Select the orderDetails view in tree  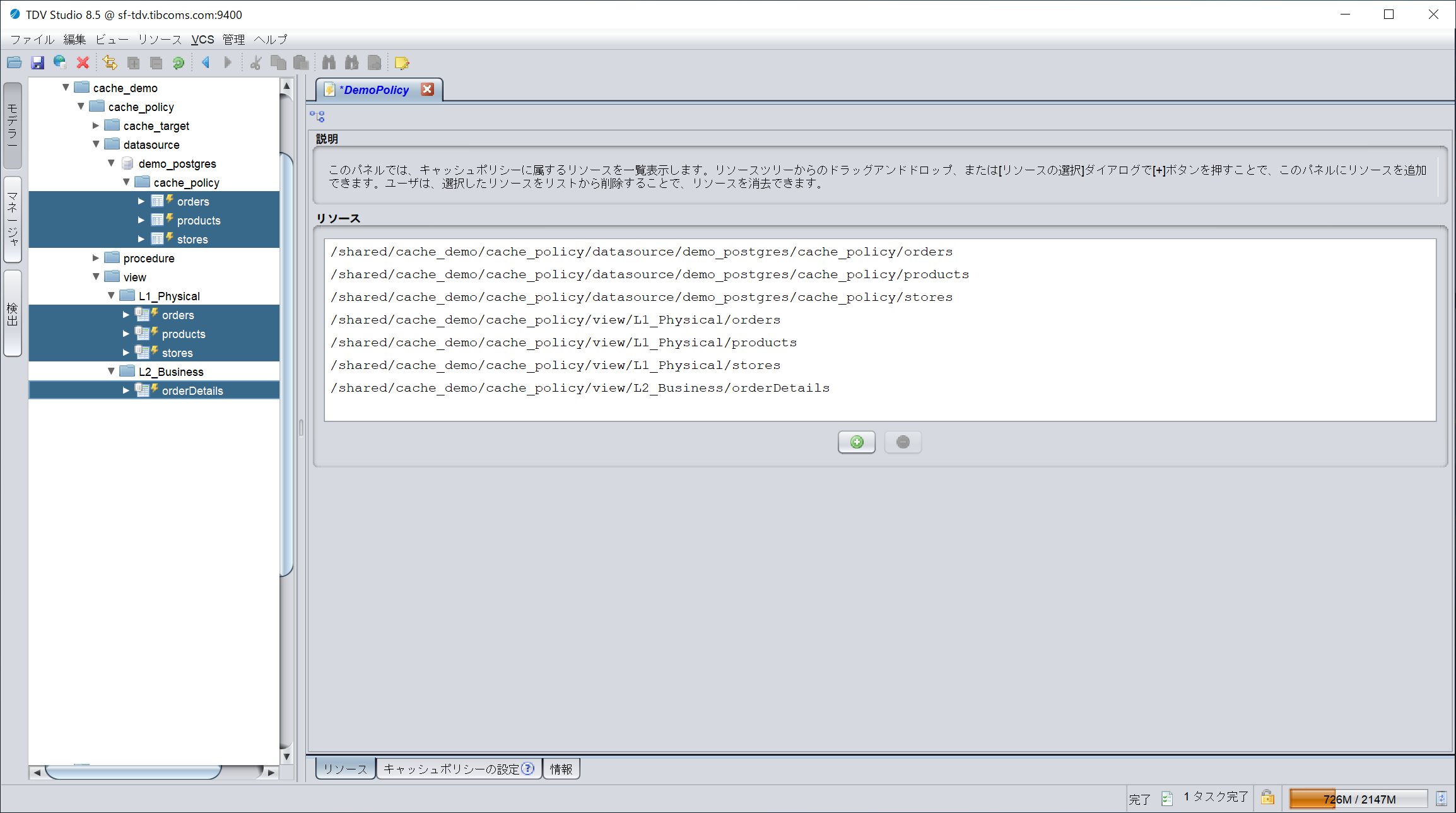tap(192, 390)
